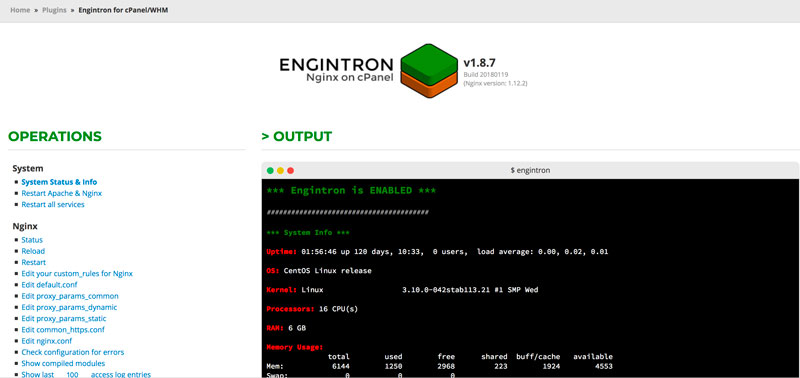Screen dimensions: 800x378
Task: Open Edit proxy_params_static
Action: 64,318
